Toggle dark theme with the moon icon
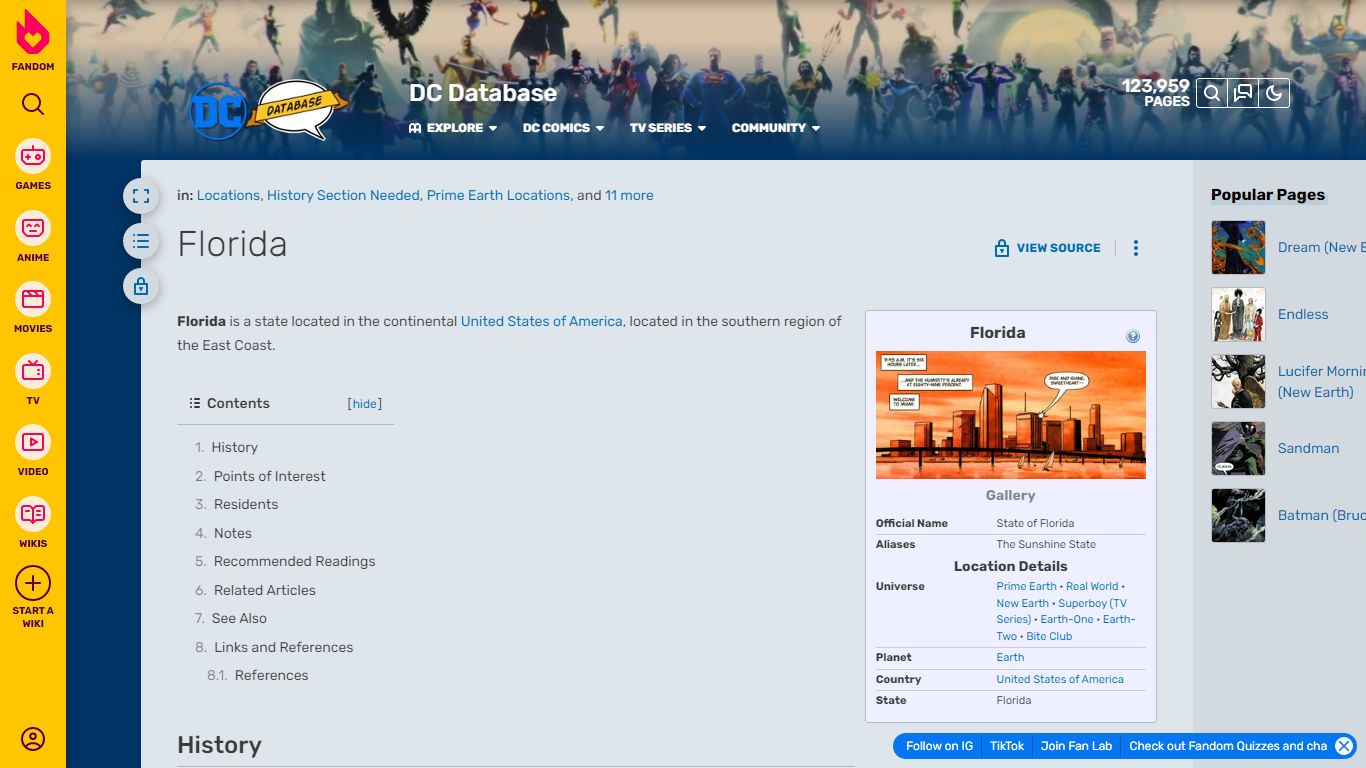 (x=1274, y=93)
